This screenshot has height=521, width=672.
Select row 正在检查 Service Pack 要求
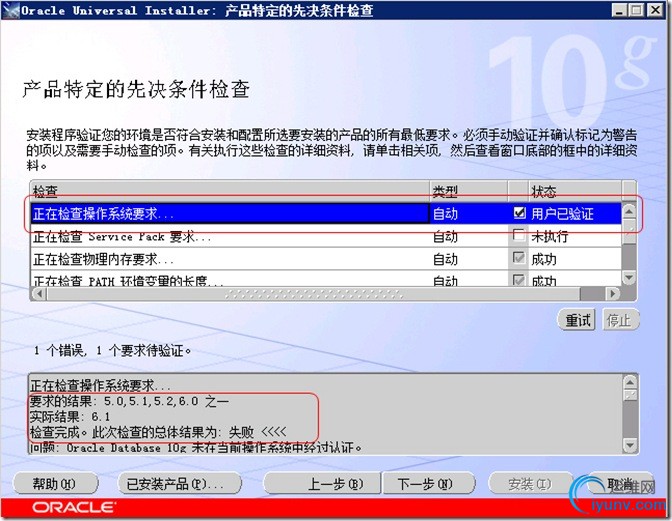point(326,236)
